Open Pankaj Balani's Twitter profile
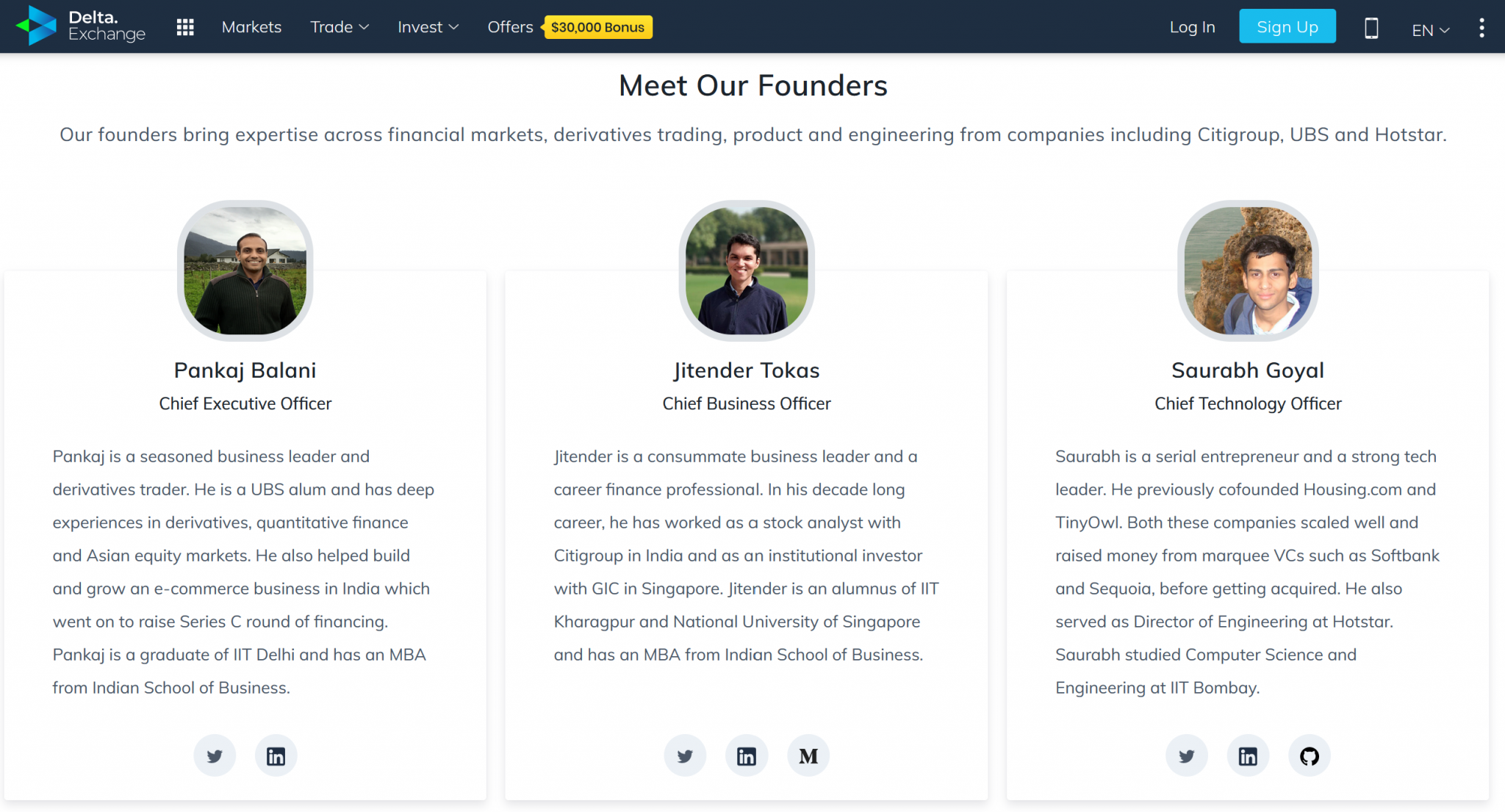 (215, 755)
